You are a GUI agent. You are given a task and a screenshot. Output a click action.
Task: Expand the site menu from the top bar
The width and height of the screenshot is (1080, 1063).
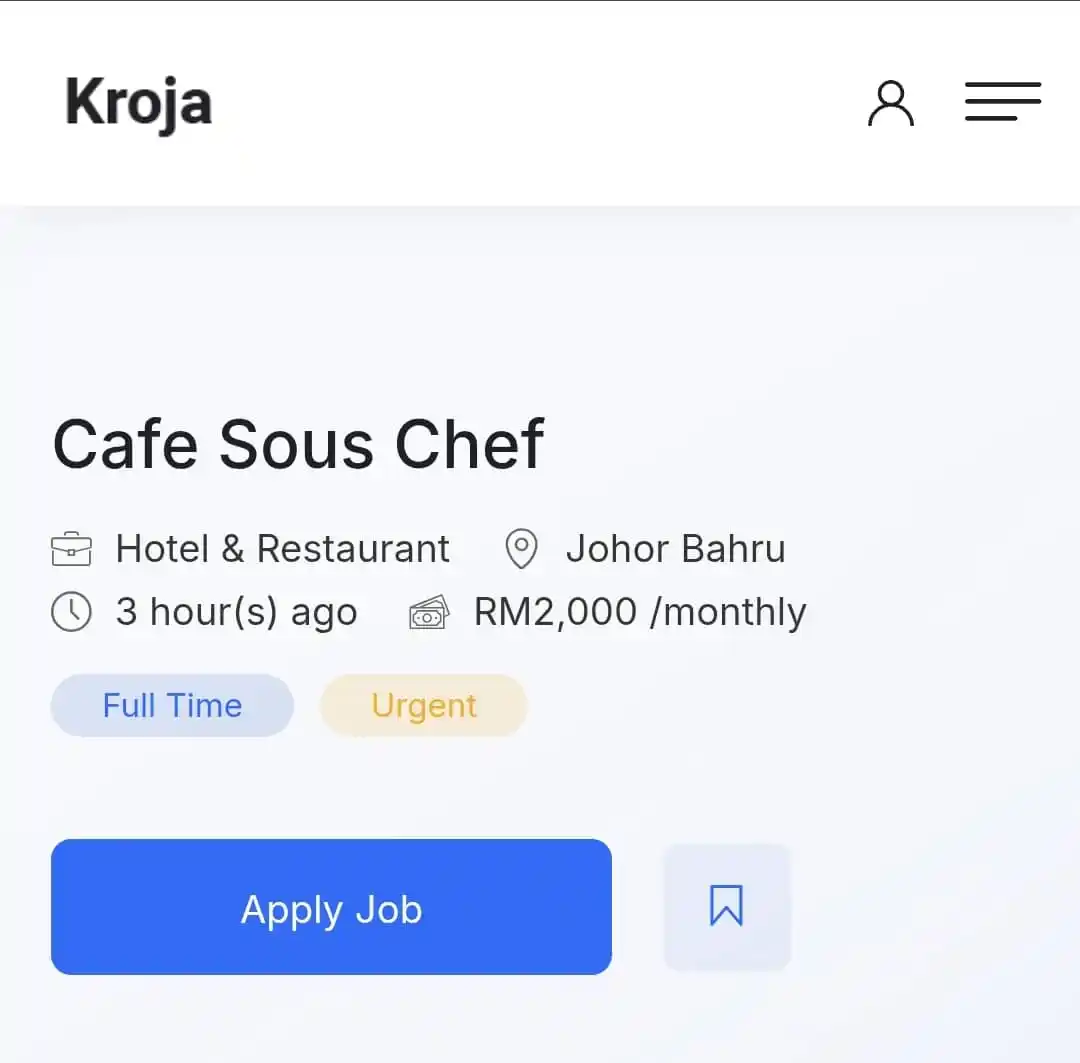tap(1003, 102)
